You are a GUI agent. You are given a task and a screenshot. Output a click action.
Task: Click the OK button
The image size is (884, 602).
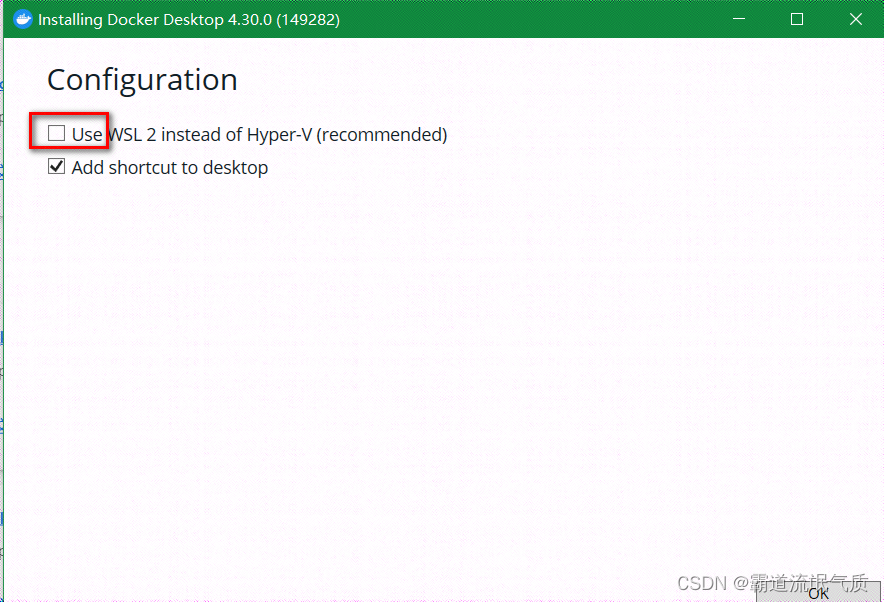point(818,593)
